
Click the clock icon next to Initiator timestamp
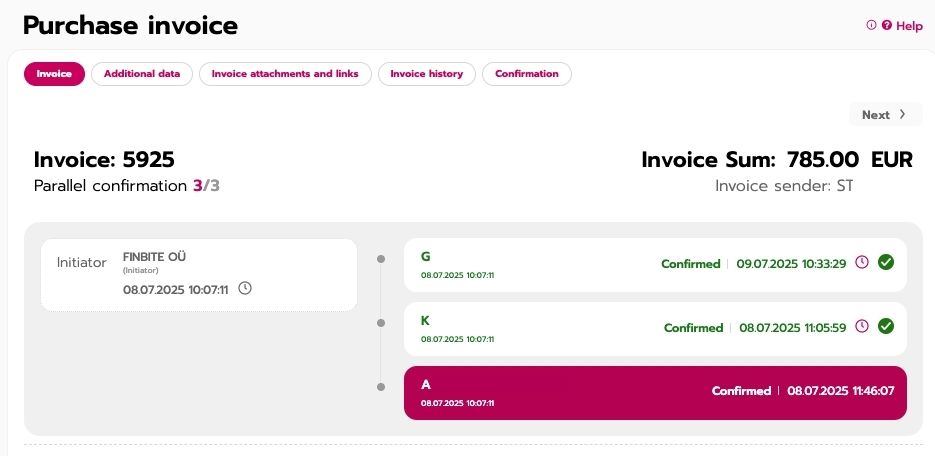245,288
